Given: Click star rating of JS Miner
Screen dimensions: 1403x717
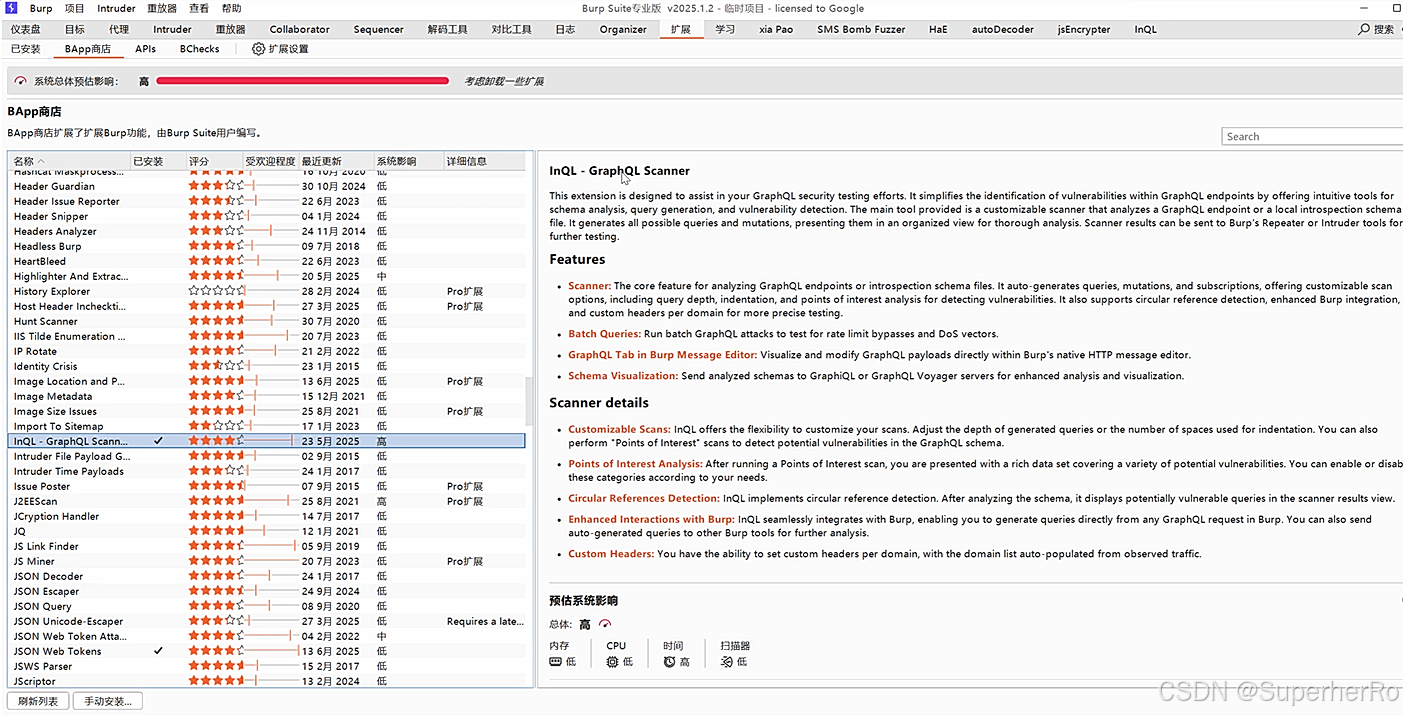Looking at the screenshot, I should (216, 561).
